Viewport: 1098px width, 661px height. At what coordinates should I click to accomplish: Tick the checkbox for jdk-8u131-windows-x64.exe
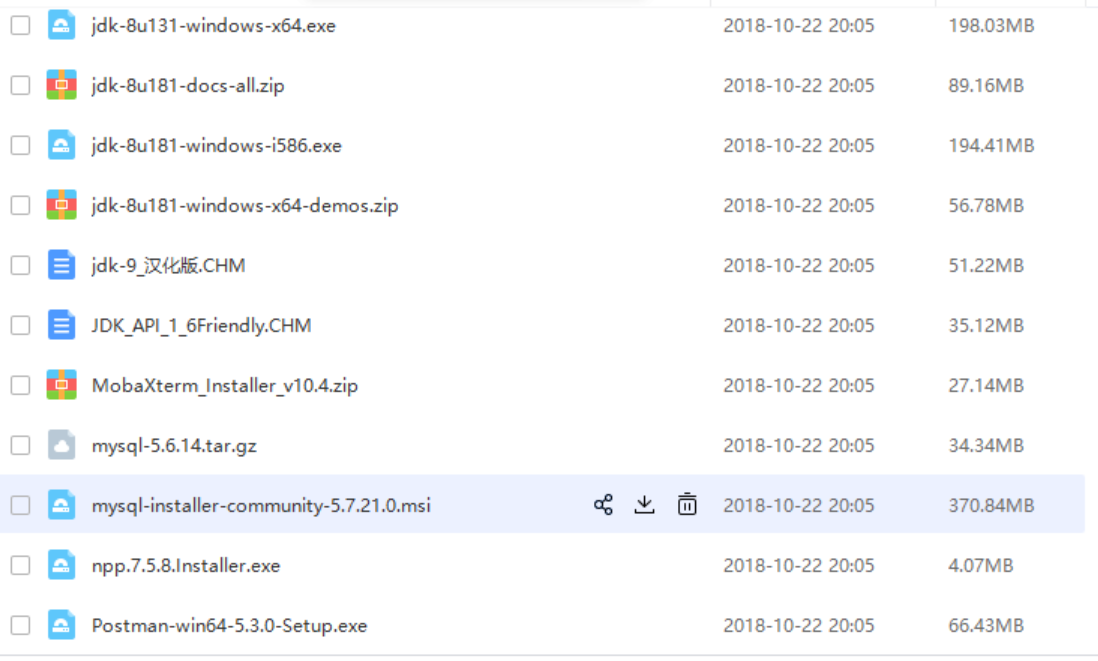[20, 25]
